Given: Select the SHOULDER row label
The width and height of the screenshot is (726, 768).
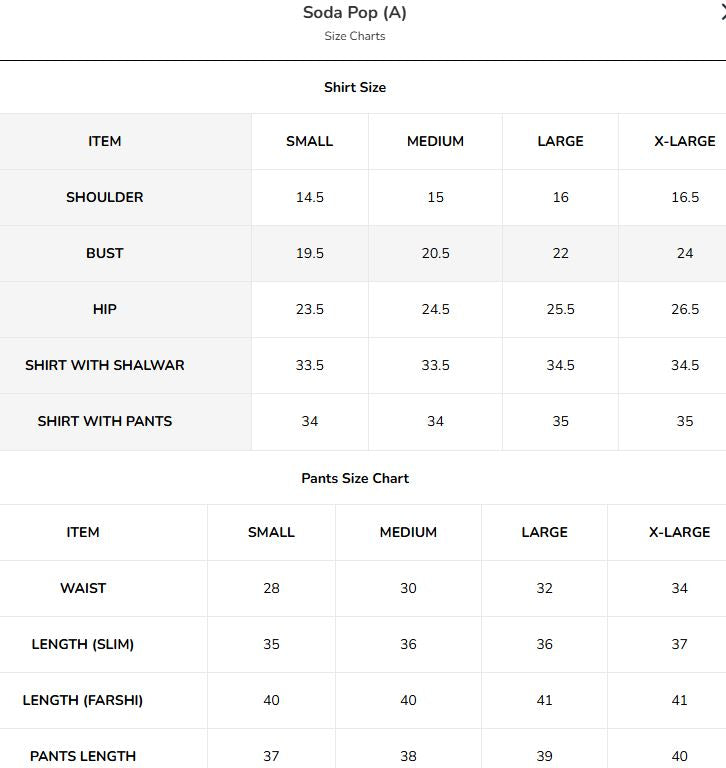Looking at the screenshot, I should click(x=104, y=197).
